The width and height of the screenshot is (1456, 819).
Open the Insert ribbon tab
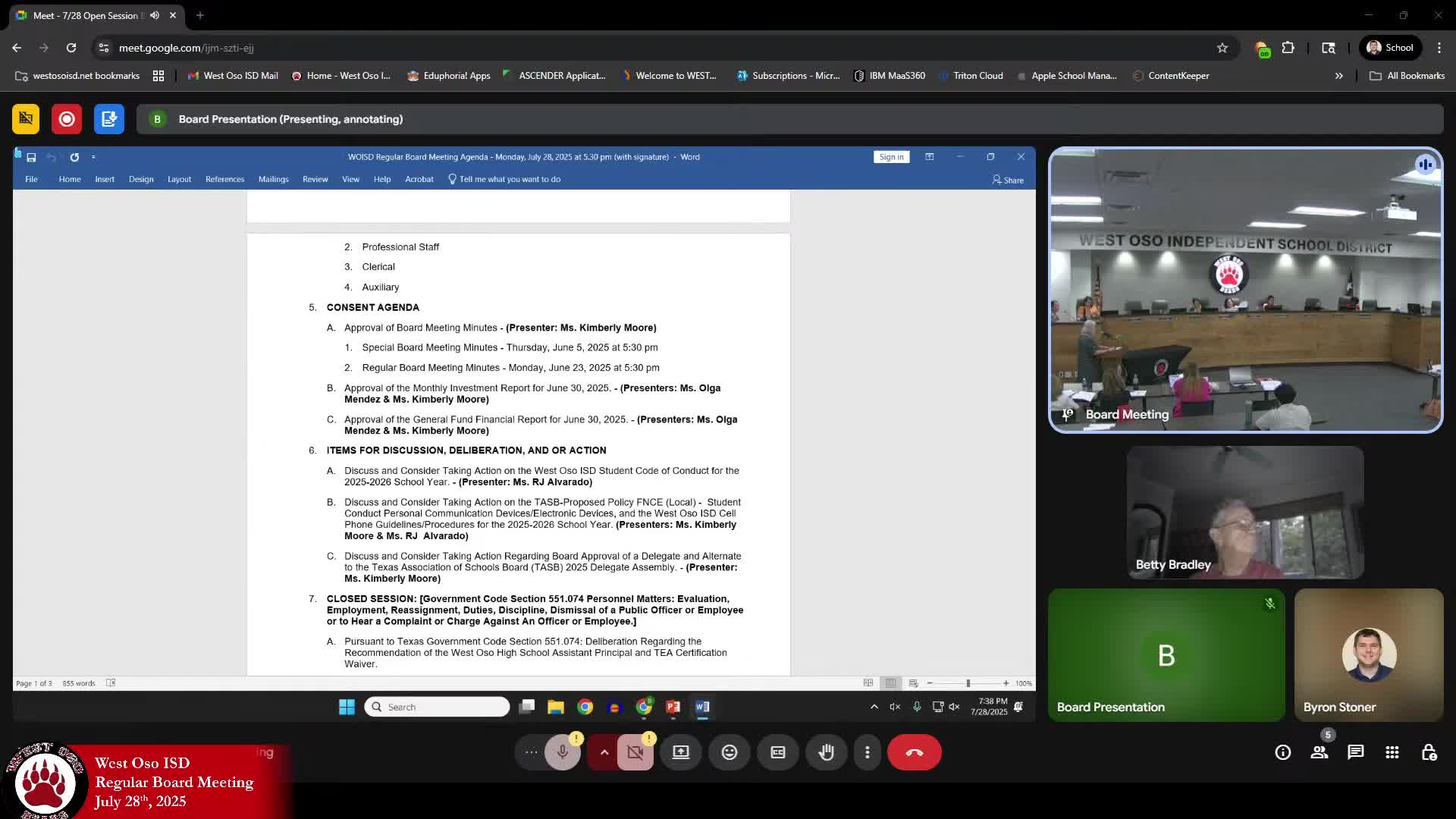[x=105, y=180]
